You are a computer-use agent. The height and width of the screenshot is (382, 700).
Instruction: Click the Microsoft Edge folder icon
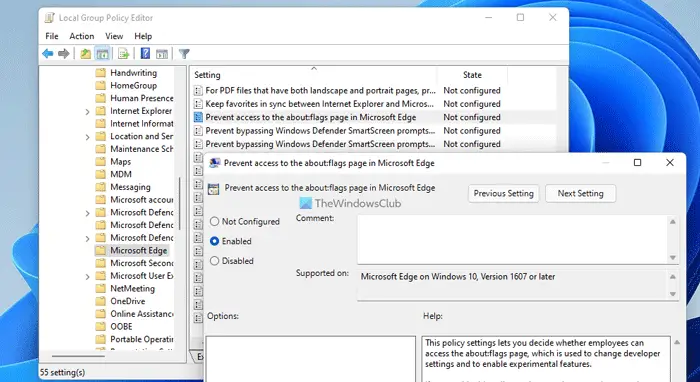pos(101,250)
